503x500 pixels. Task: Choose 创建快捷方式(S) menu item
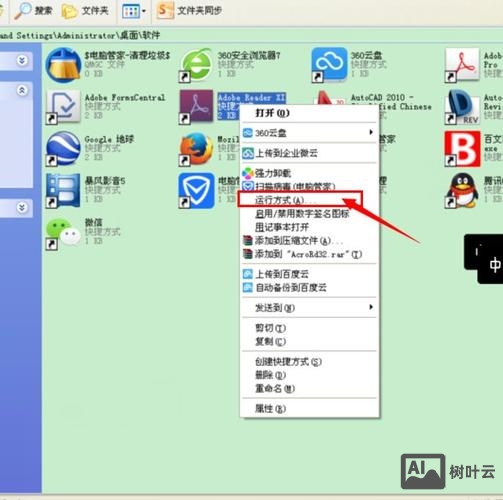click(309, 362)
